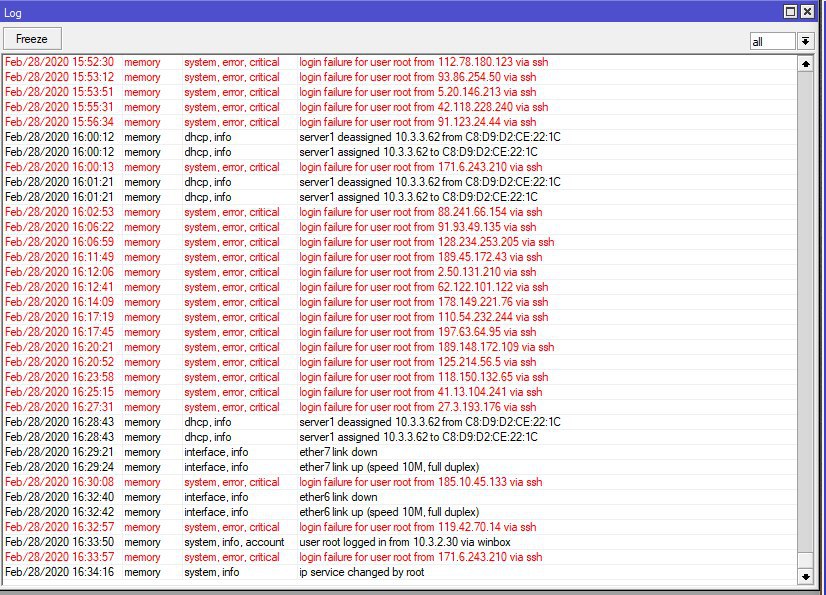Select the 'ether6 link up' entry
This screenshot has height=595, width=826.
(400, 513)
